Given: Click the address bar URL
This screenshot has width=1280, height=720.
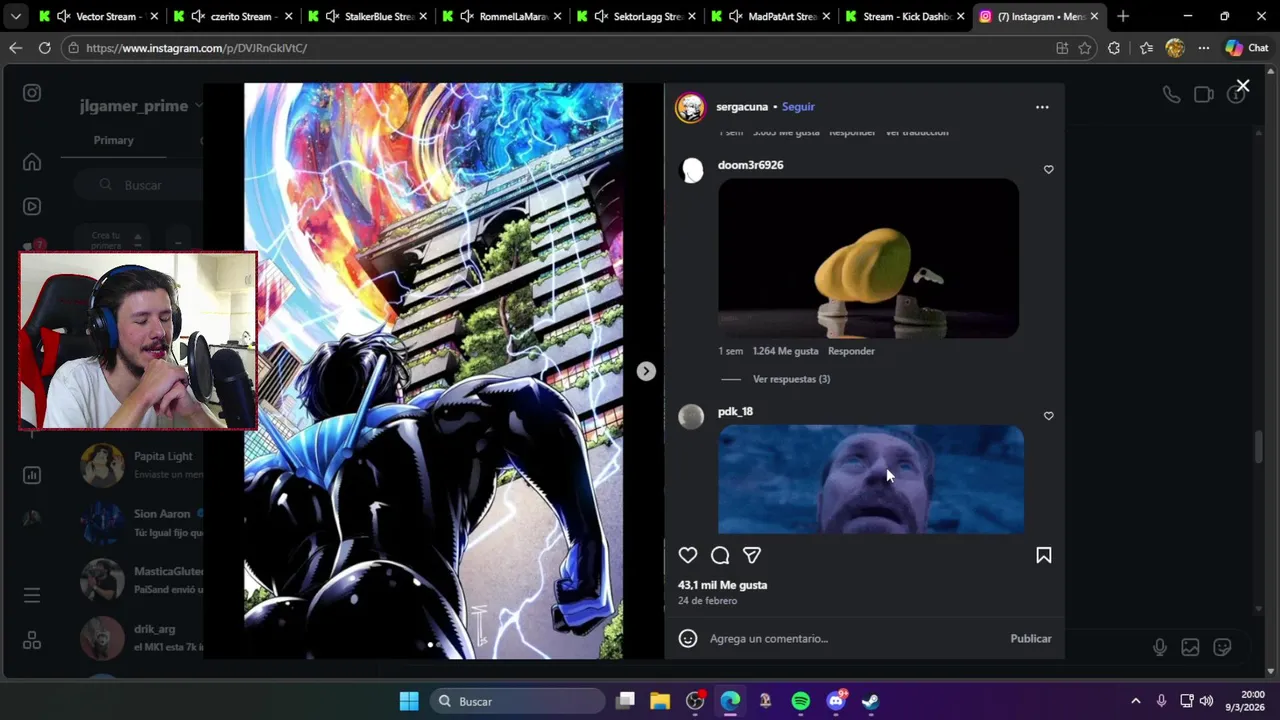Looking at the screenshot, I should (196, 48).
